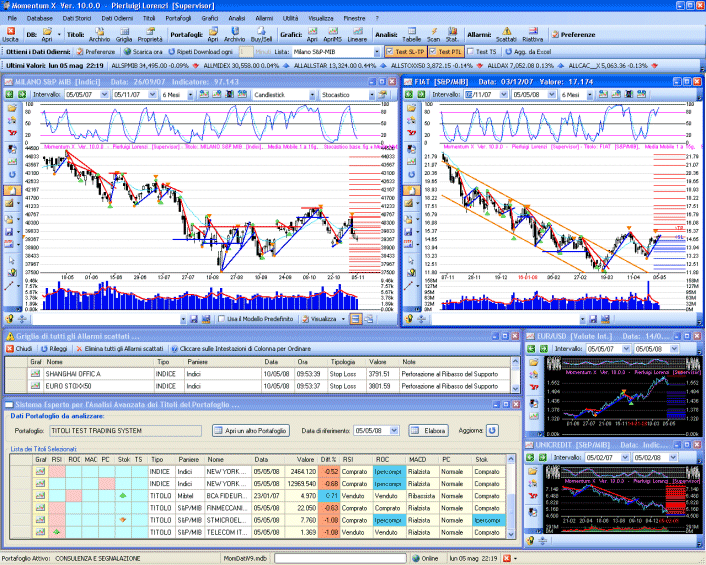Open Titoli Proprietà icon
This screenshot has height=565, width=706.
point(150,34)
